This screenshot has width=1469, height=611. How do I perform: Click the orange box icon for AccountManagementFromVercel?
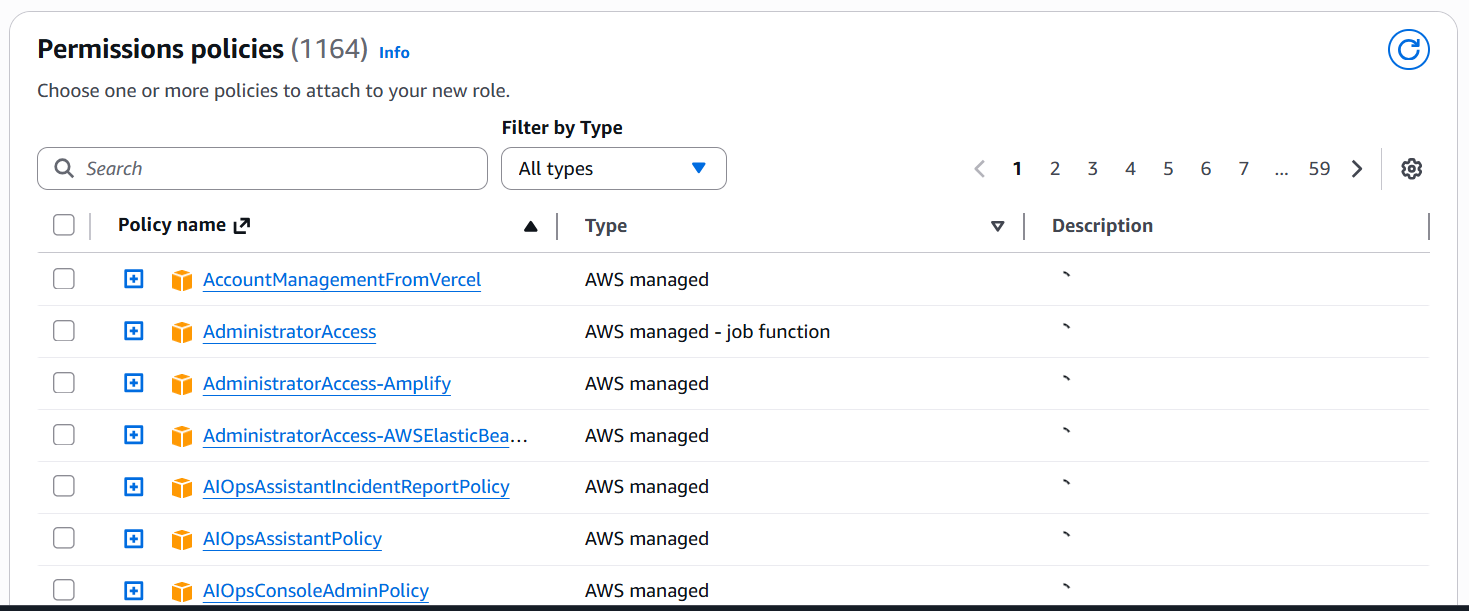tap(181, 281)
